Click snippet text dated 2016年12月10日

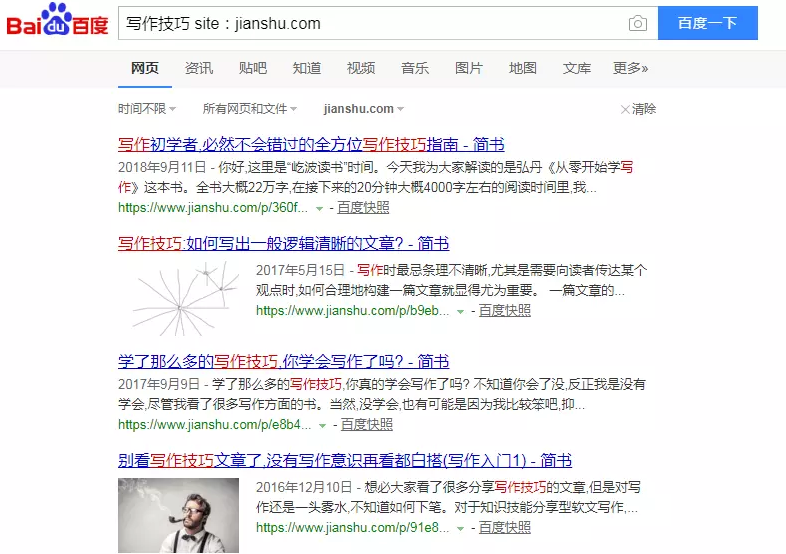(x=449, y=497)
